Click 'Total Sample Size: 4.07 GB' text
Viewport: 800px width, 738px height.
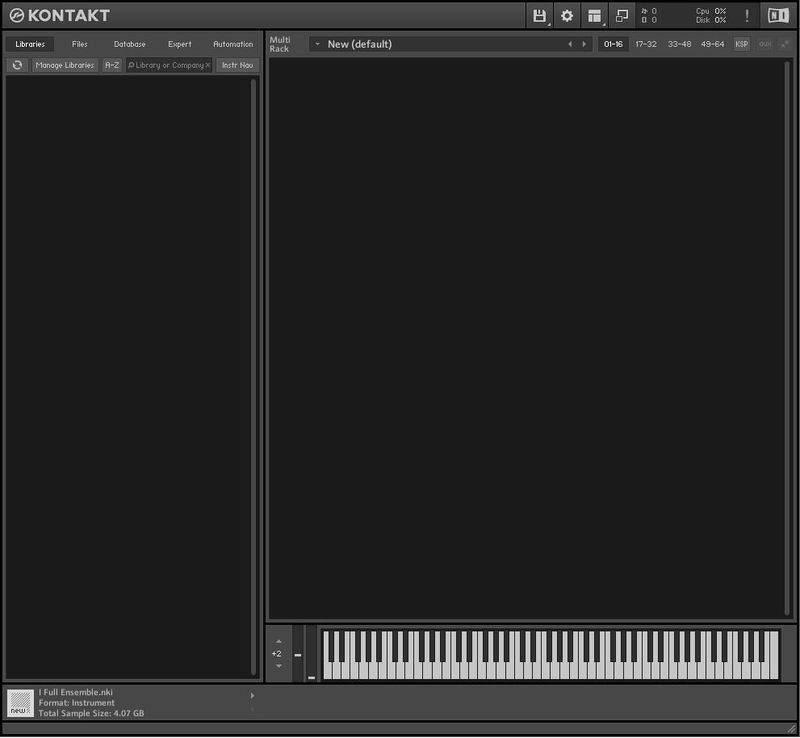point(91,714)
